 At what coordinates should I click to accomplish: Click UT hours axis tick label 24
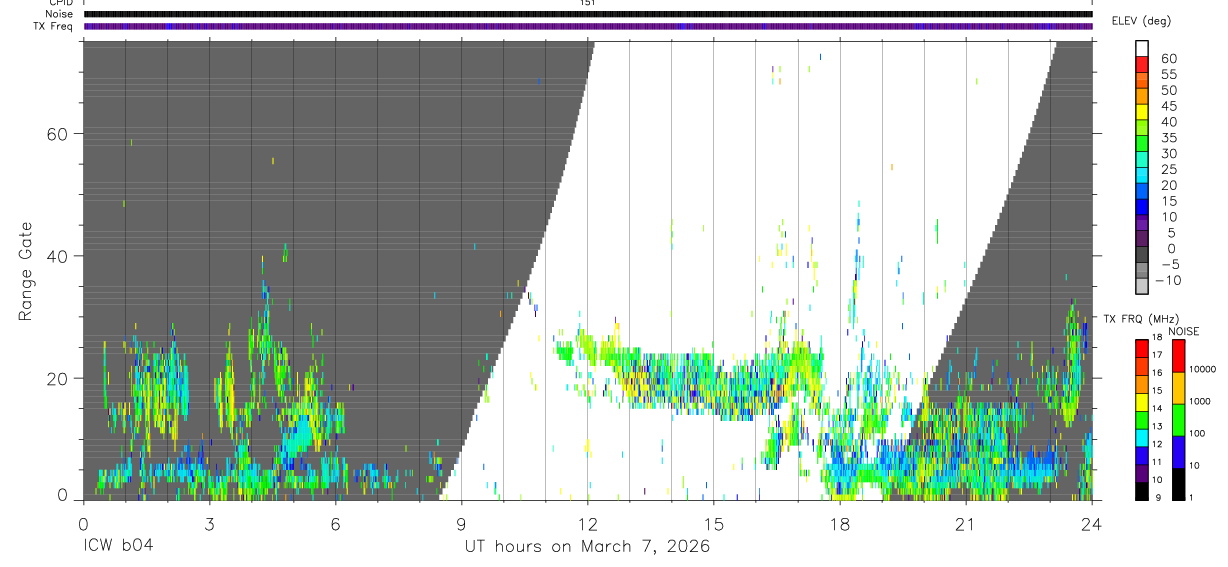[1091, 524]
